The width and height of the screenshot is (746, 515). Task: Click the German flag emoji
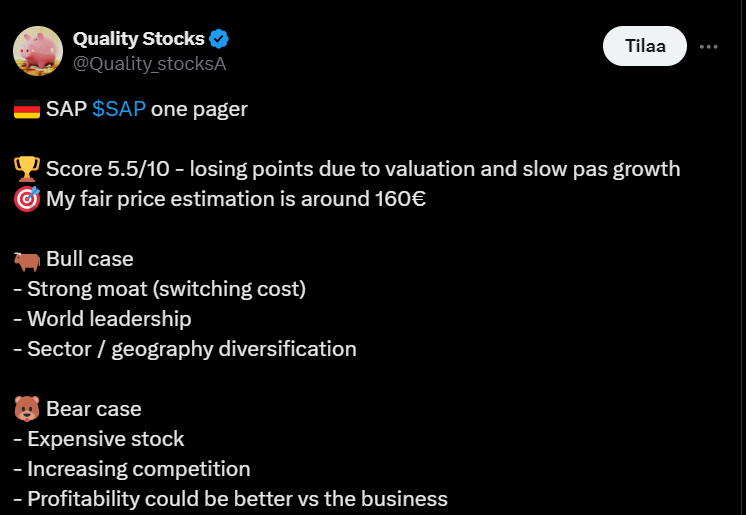pos(27,109)
